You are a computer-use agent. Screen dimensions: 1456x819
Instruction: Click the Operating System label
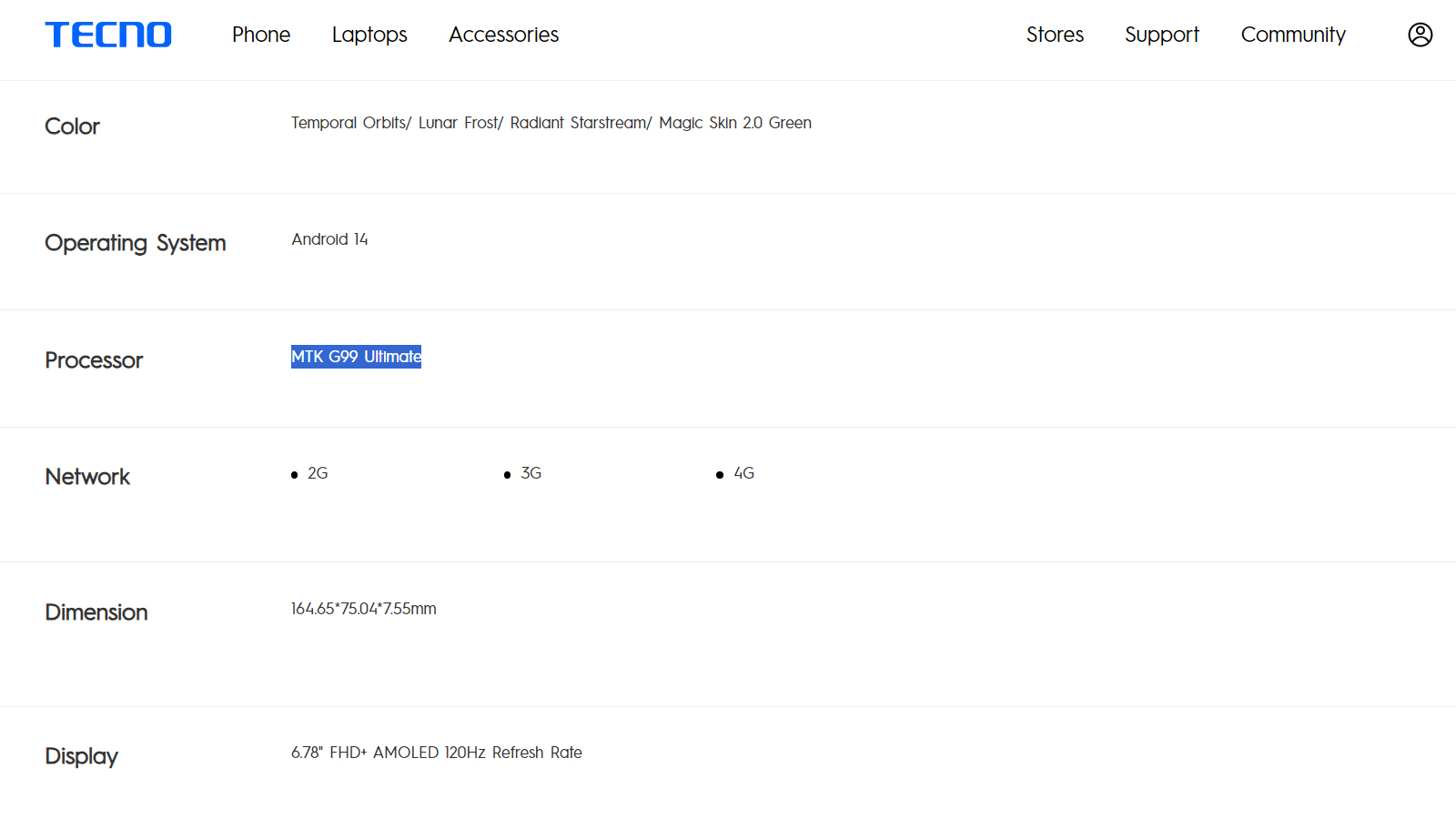point(136,244)
